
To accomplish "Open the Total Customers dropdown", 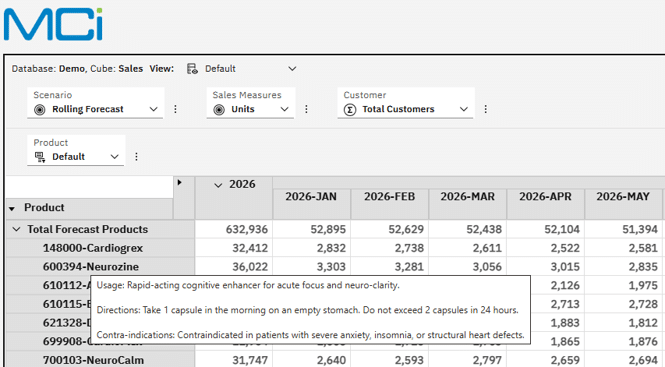I will (464, 109).
